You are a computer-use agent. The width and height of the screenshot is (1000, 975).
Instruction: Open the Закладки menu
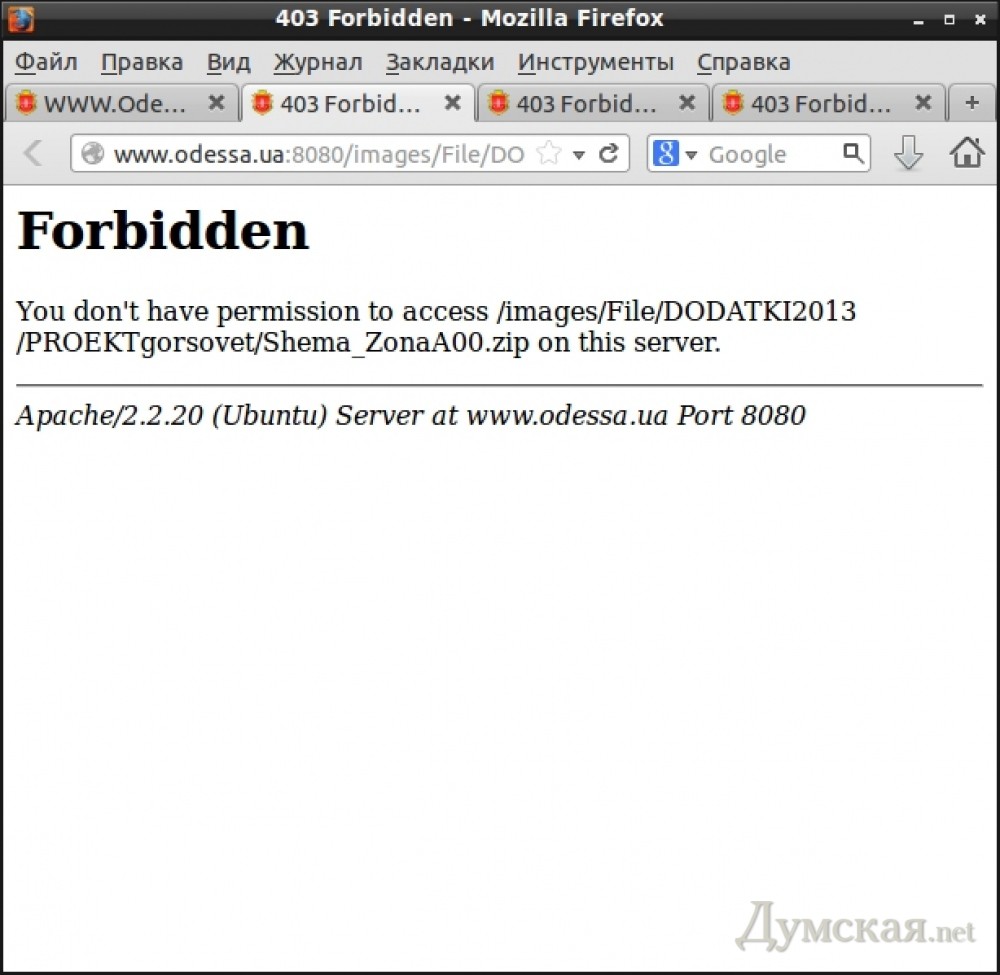click(x=440, y=62)
